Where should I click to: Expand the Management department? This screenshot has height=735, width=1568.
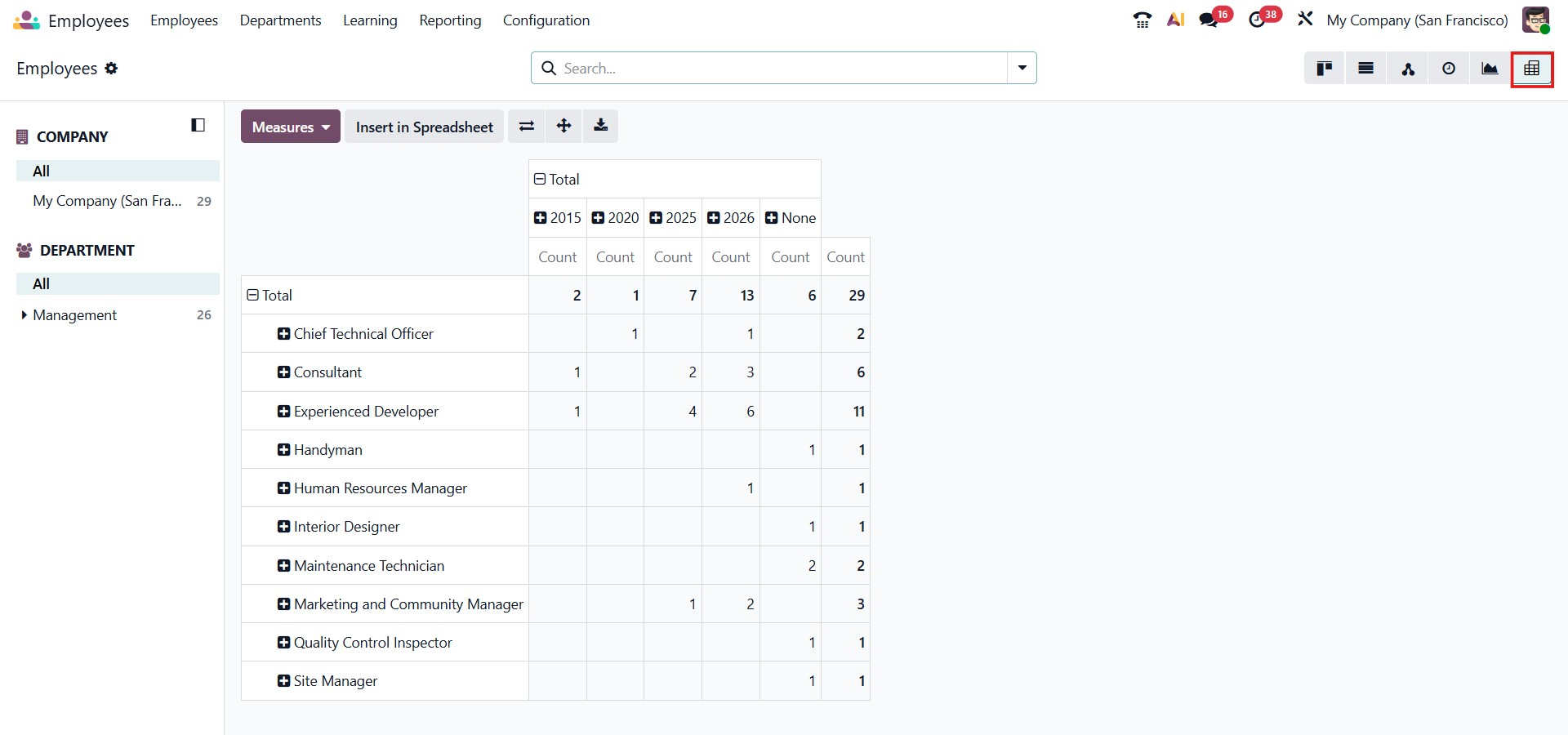pyautogui.click(x=24, y=315)
